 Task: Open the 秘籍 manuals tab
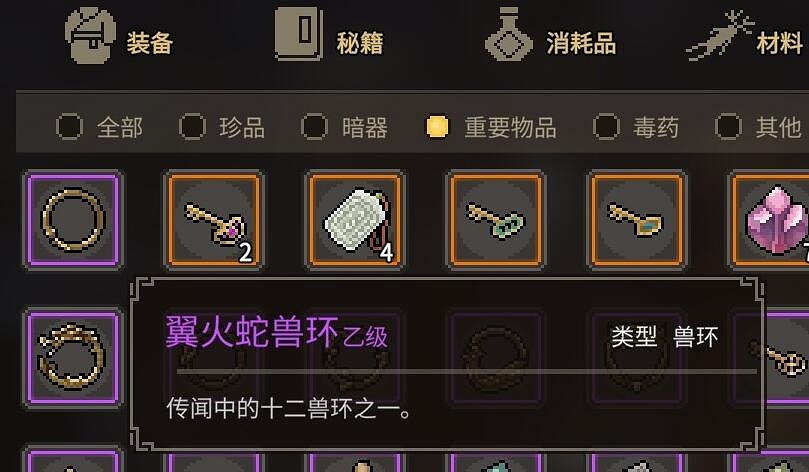point(330,36)
